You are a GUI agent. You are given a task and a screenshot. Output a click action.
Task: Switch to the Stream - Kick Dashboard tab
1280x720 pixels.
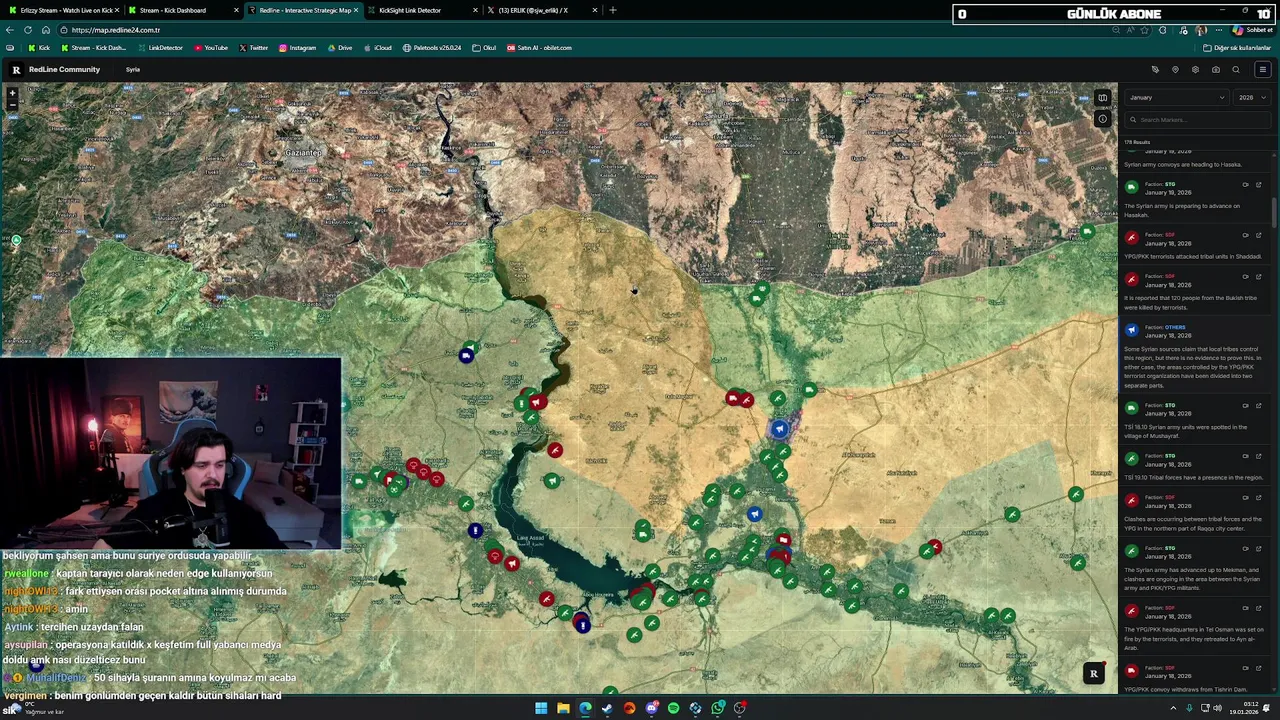tap(182, 10)
